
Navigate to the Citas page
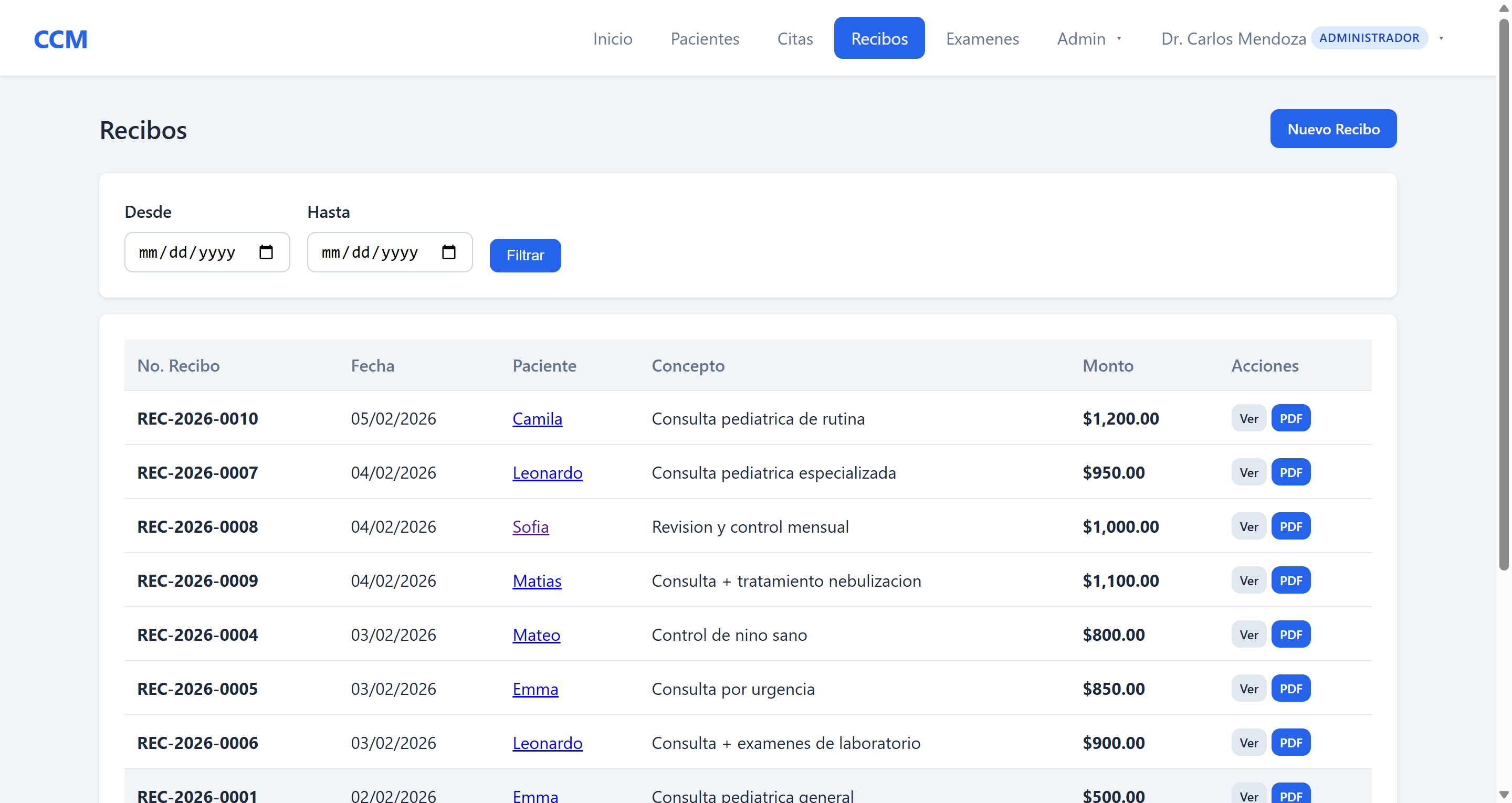click(795, 39)
